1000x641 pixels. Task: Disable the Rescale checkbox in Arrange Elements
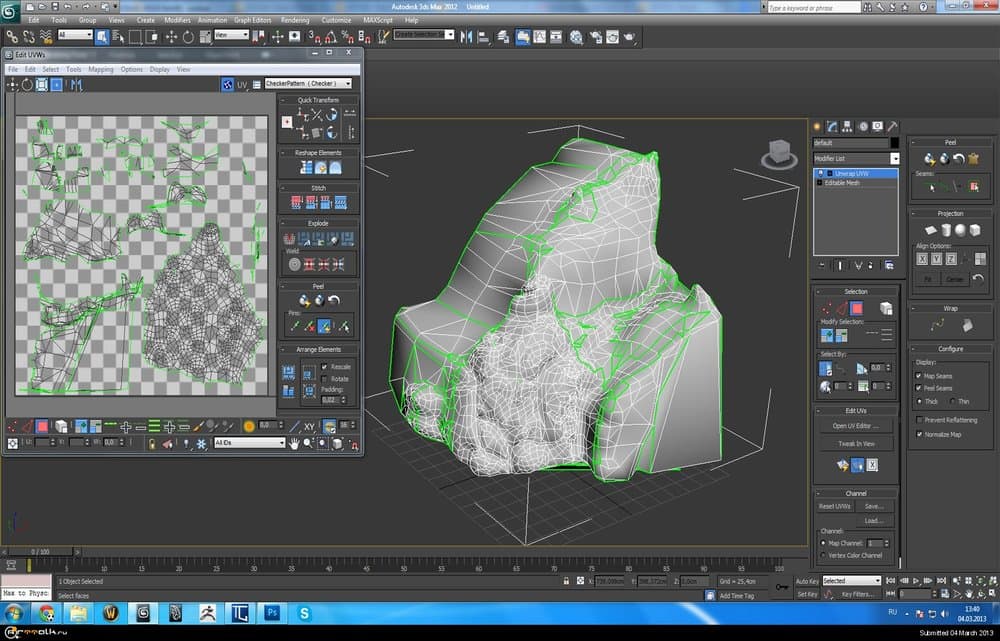pyautogui.click(x=325, y=367)
